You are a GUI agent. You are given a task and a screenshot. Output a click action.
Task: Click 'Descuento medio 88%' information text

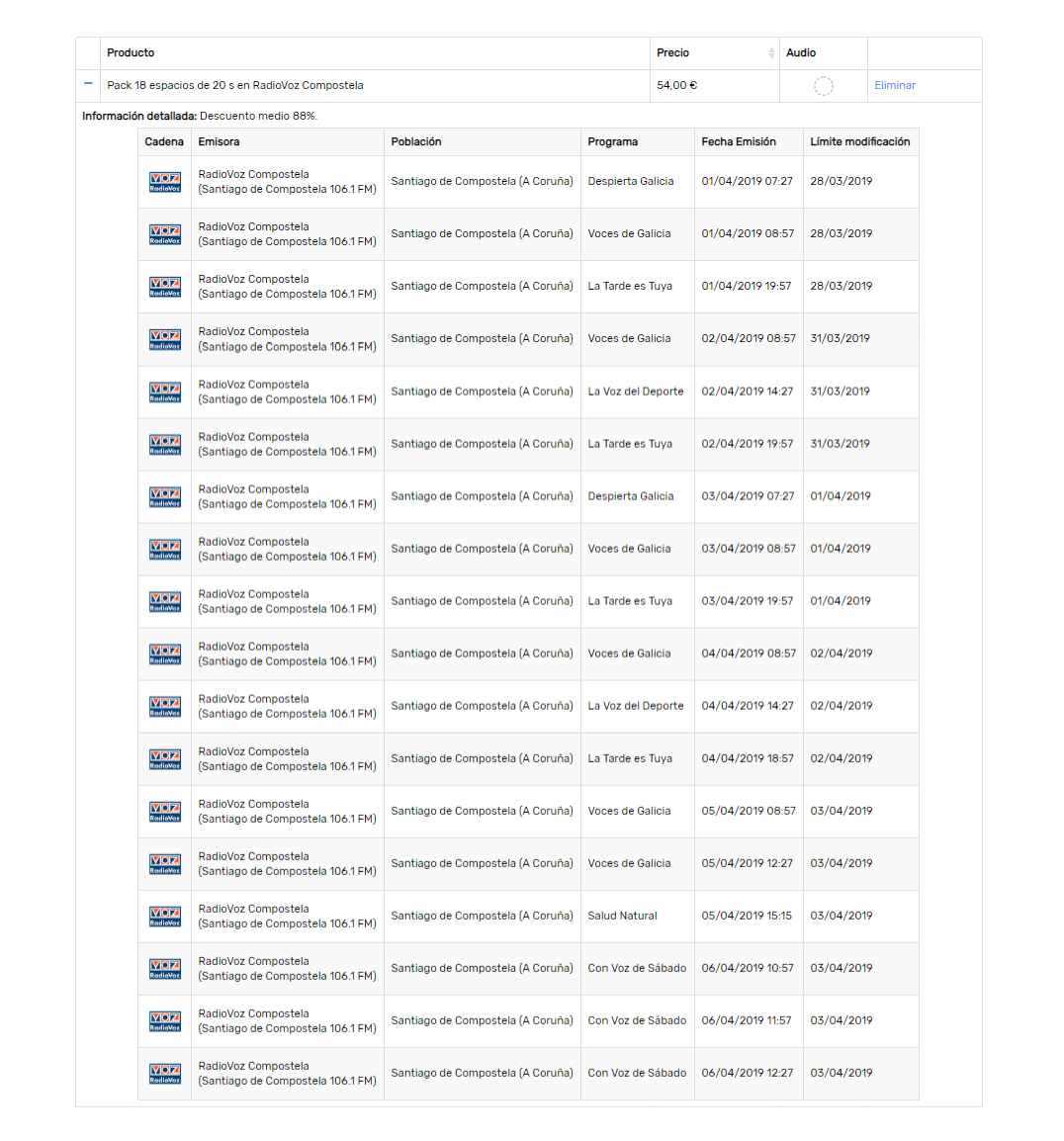click(258, 116)
